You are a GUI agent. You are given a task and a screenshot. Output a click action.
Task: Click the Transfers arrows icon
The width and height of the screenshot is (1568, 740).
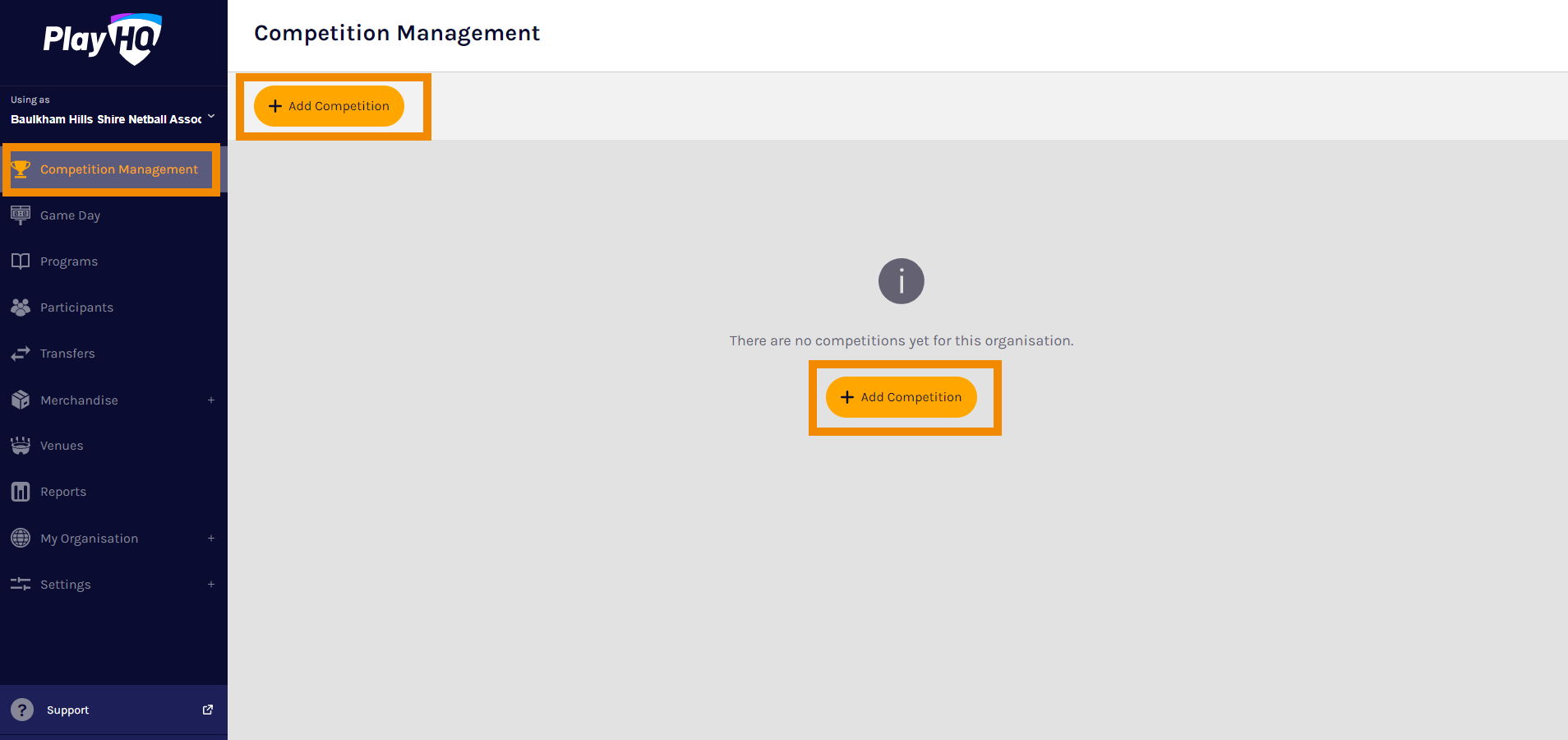(x=21, y=354)
